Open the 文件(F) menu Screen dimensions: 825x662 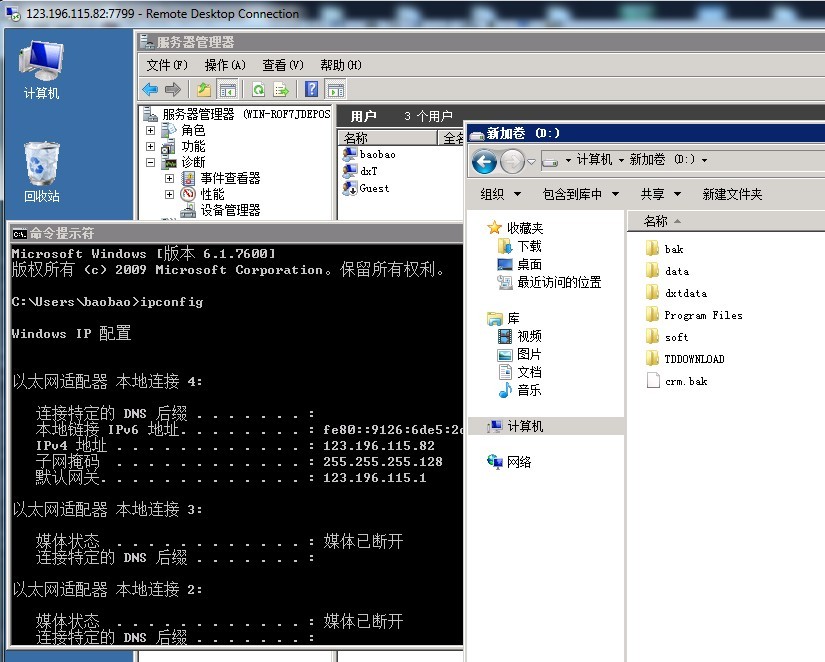pyautogui.click(x=167, y=65)
